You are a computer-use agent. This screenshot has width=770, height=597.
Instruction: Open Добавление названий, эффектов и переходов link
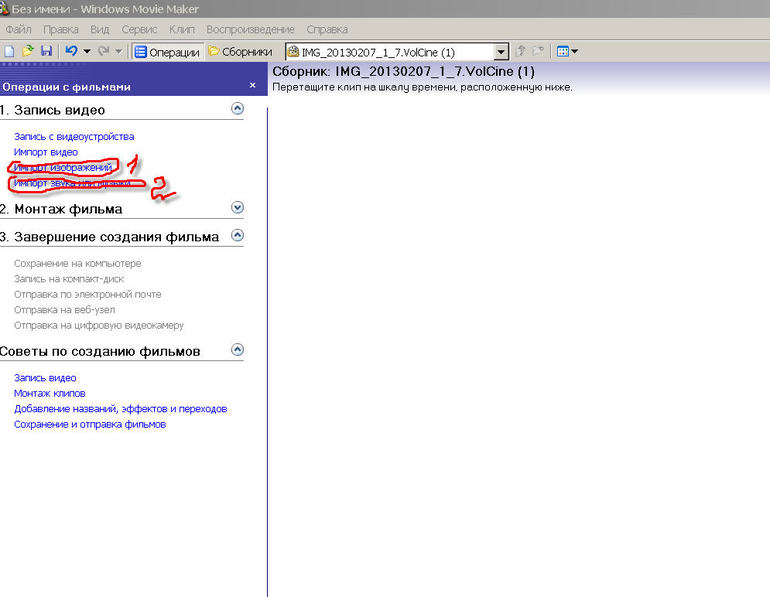120,409
